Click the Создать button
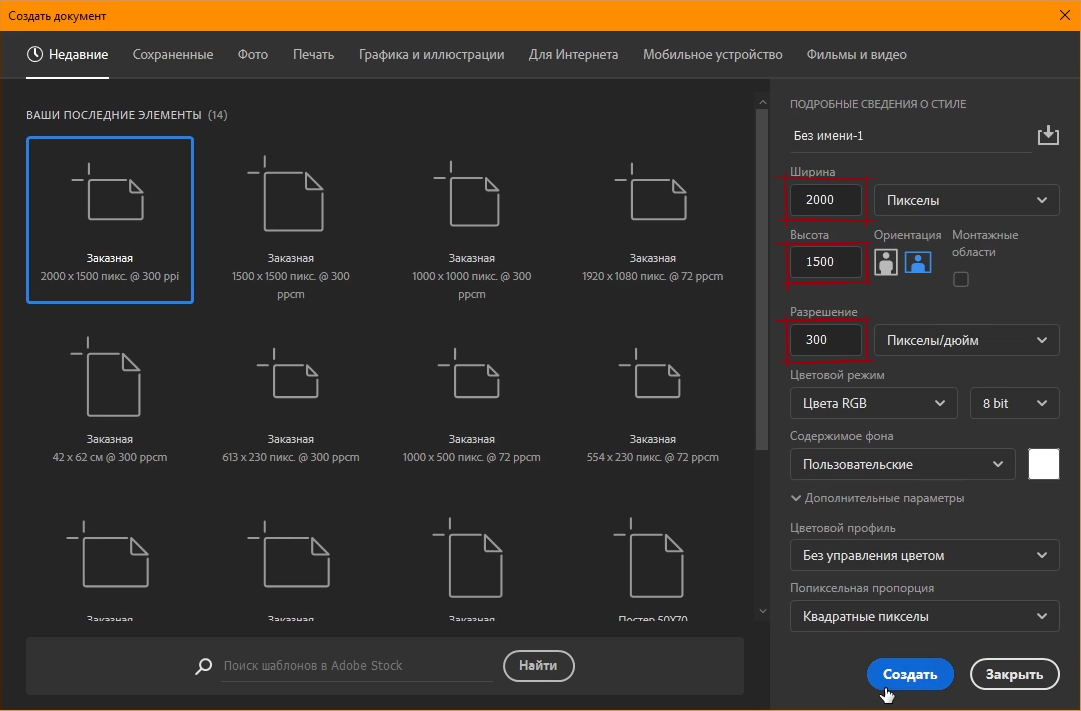 (910, 674)
